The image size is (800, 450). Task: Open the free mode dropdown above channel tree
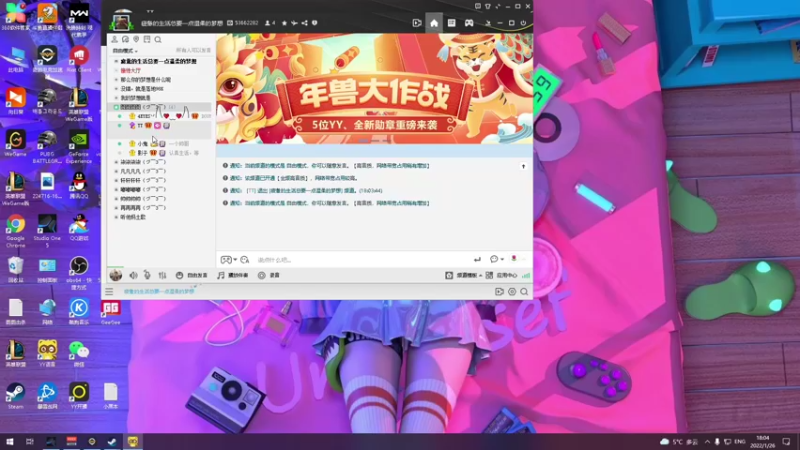click(125, 51)
